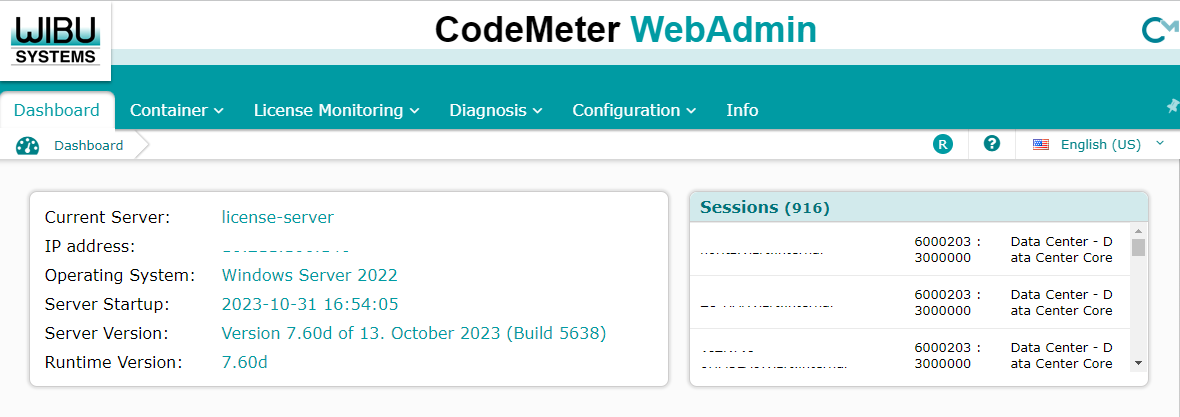
Task: Open the English (US) language selector
Action: 1100,144
